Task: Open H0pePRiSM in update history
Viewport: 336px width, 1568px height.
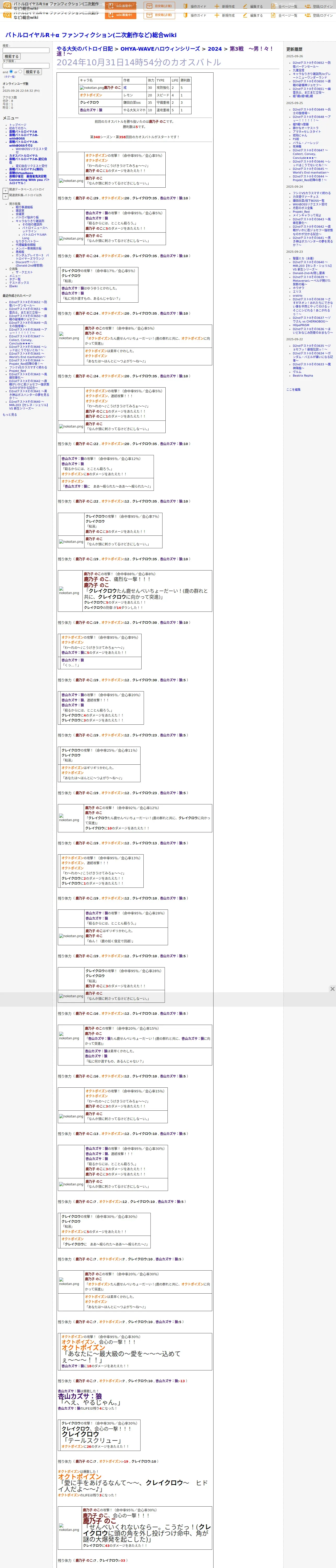Action: [x=301, y=326]
